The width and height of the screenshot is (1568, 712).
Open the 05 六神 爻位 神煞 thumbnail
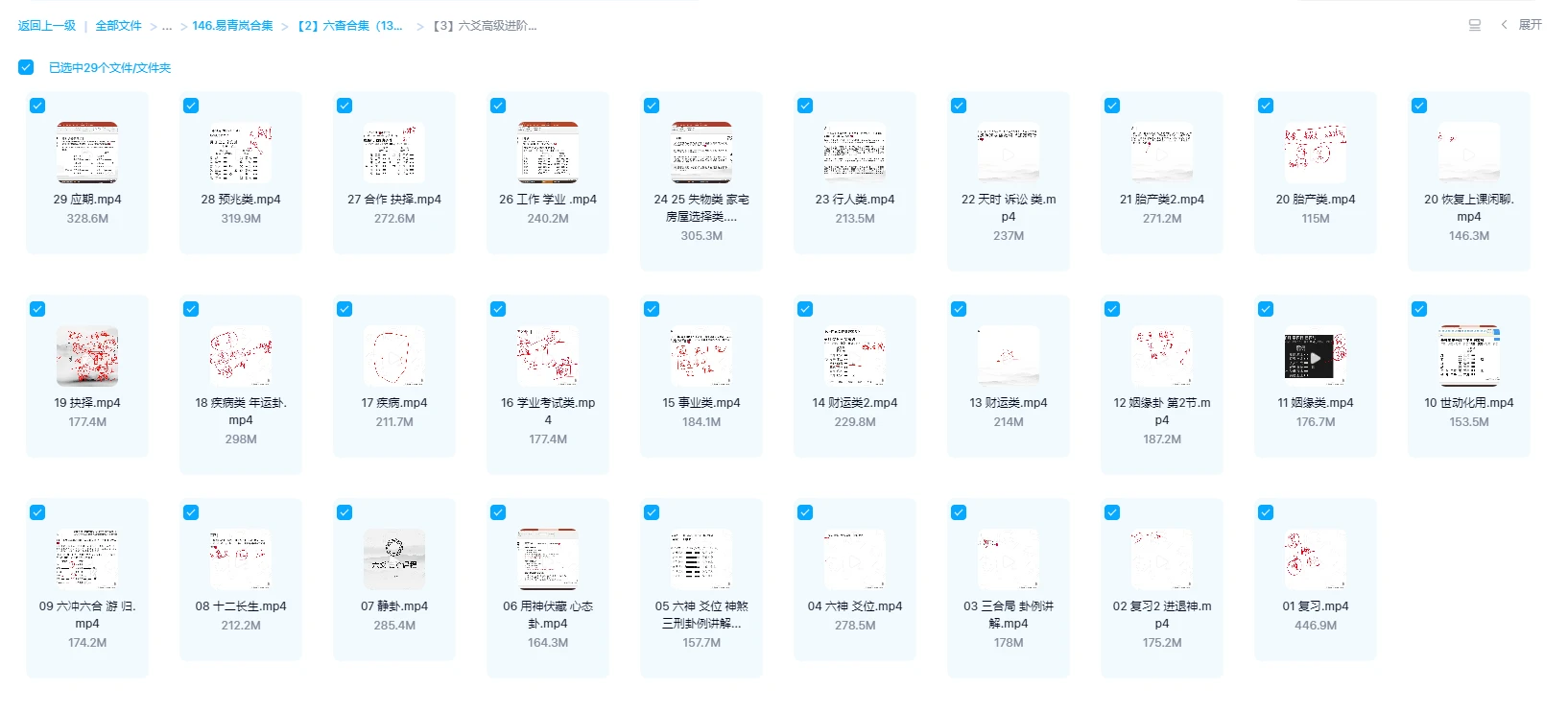coord(701,559)
